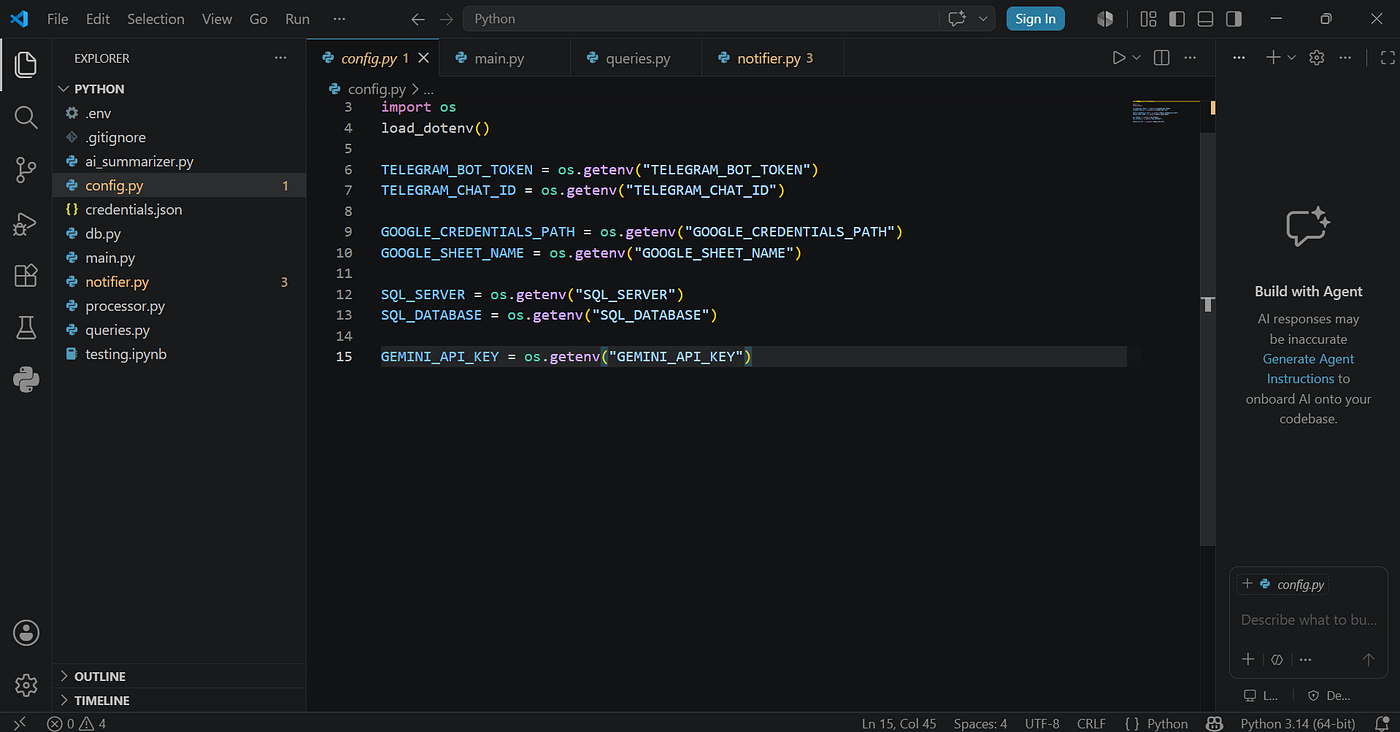Click the add context plus in chat input
The image size is (1400, 732).
coord(1248,660)
